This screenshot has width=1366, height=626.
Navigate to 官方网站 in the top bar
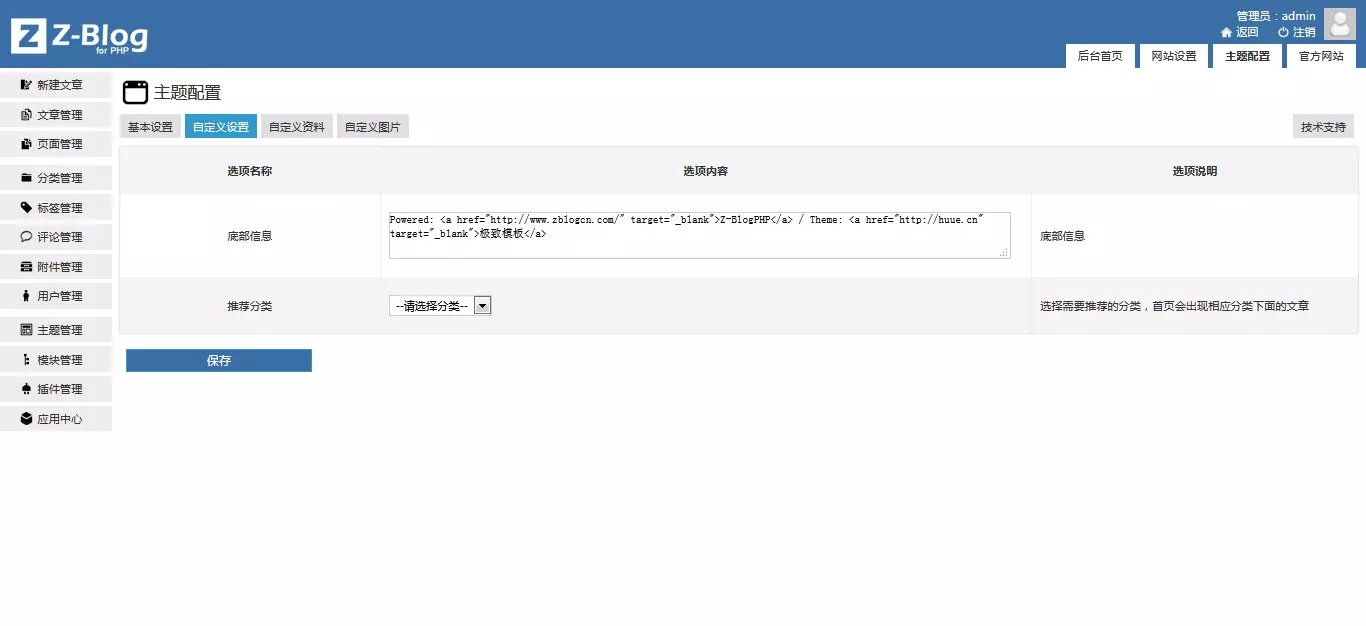point(1321,56)
